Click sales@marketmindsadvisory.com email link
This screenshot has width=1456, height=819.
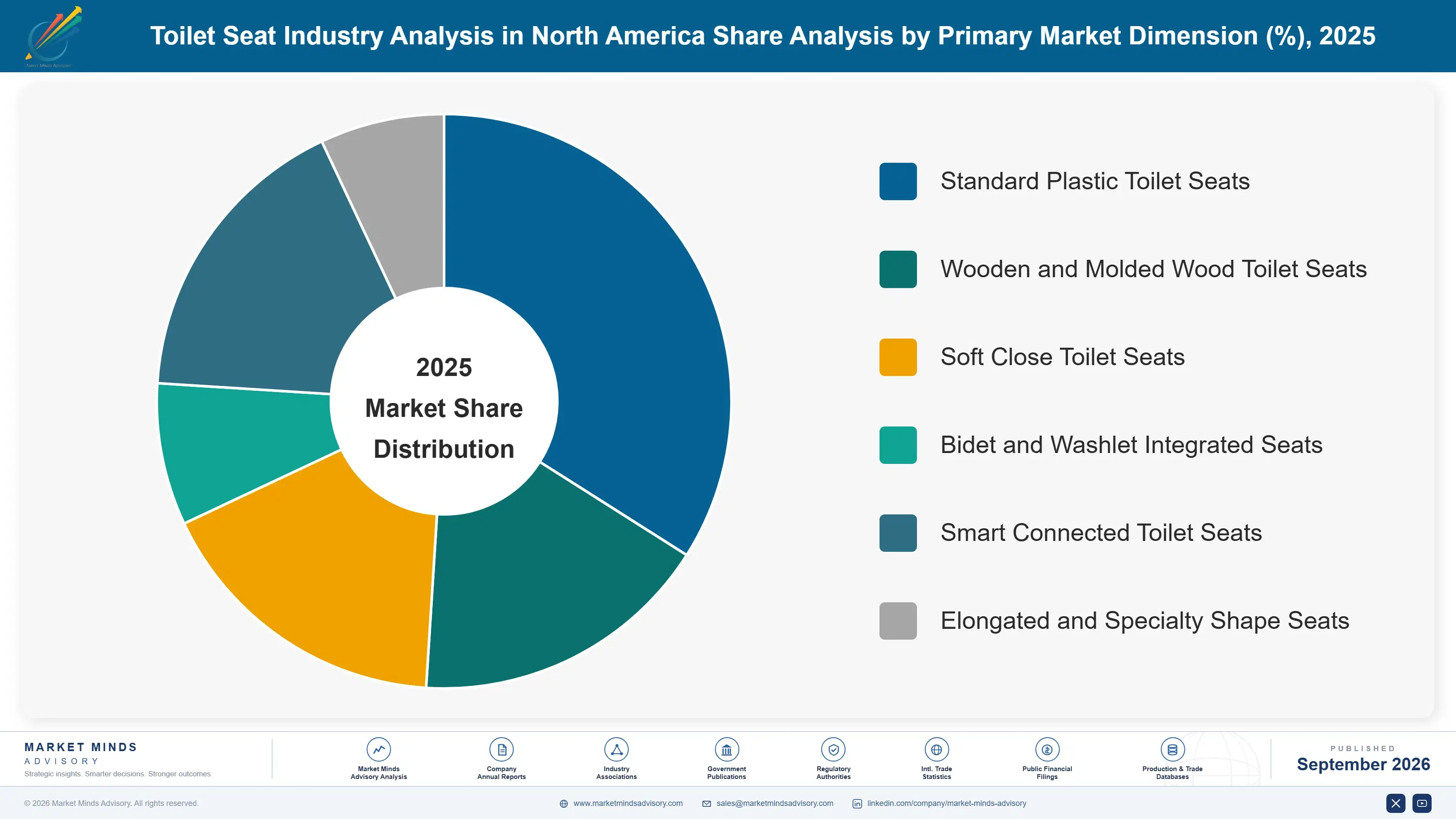[775, 803]
